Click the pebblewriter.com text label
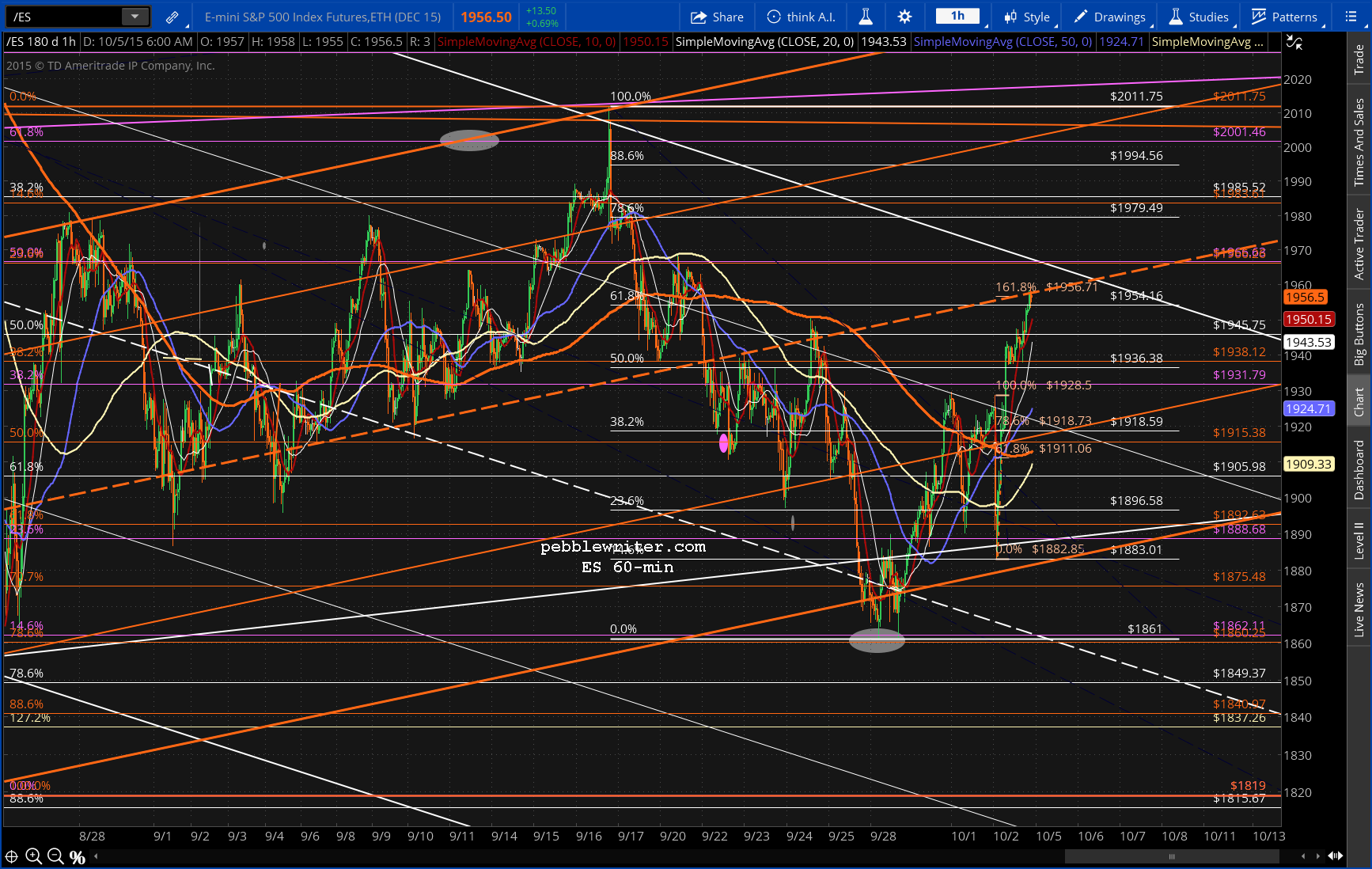The width and height of the screenshot is (1372, 869). pos(623,547)
